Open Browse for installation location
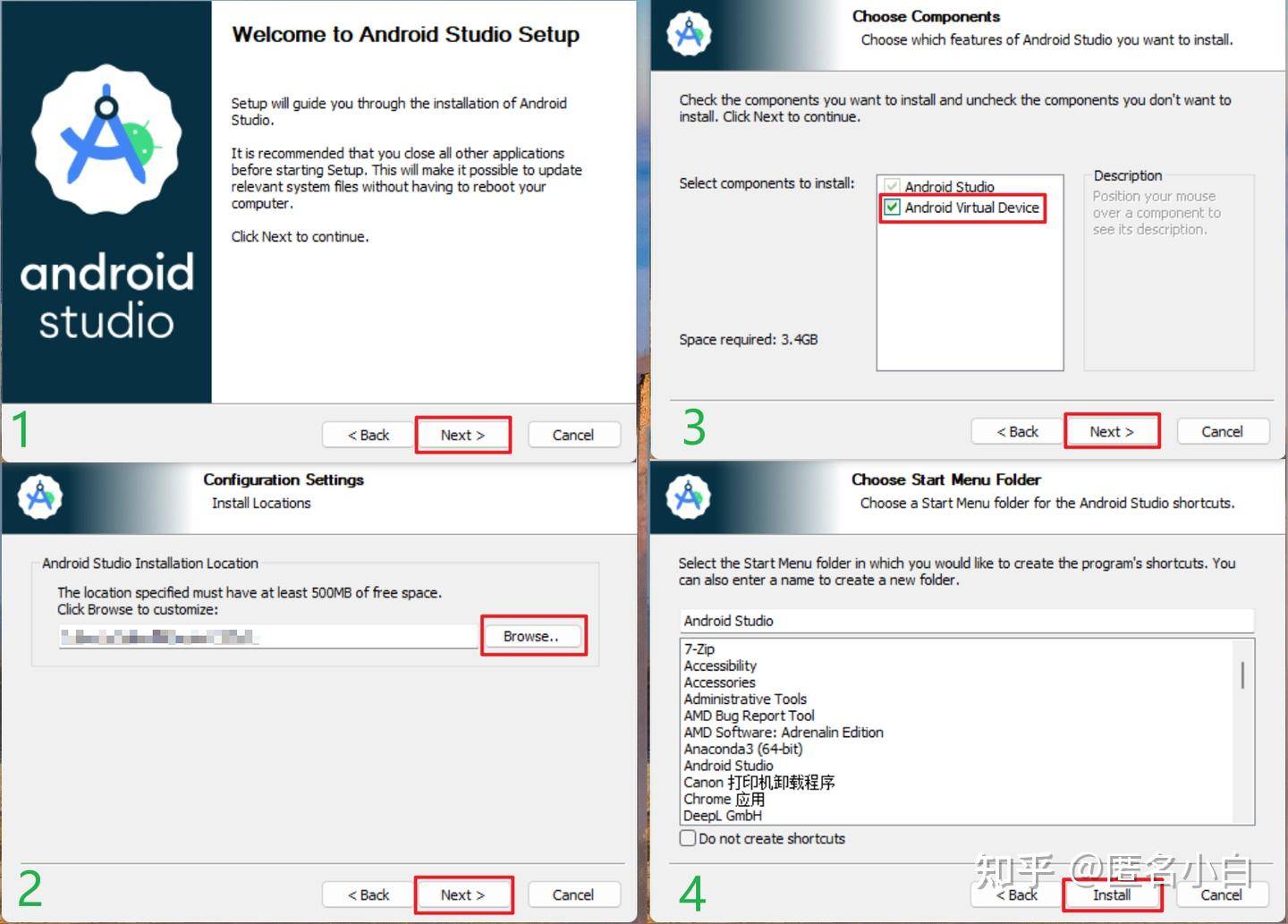This screenshot has height=924, width=1288. pos(531,636)
